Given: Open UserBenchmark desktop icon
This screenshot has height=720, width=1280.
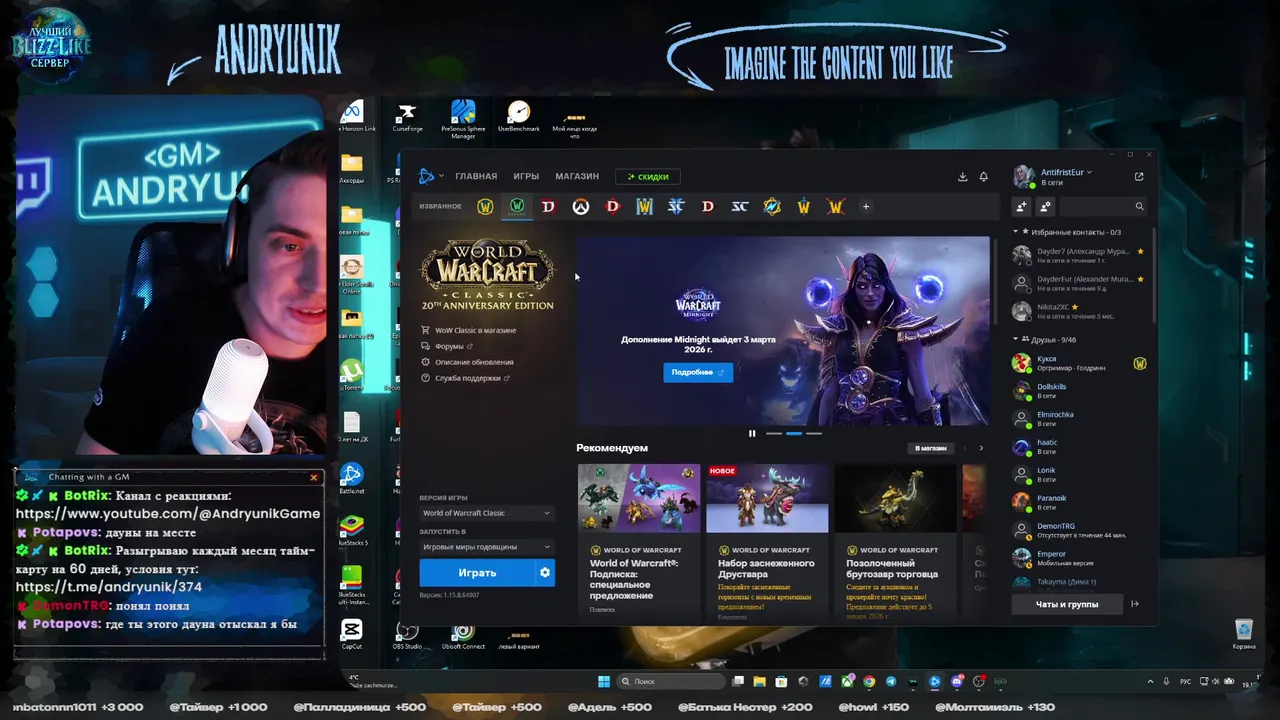Looking at the screenshot, I should pyautogui.click(x=519, y=116).
